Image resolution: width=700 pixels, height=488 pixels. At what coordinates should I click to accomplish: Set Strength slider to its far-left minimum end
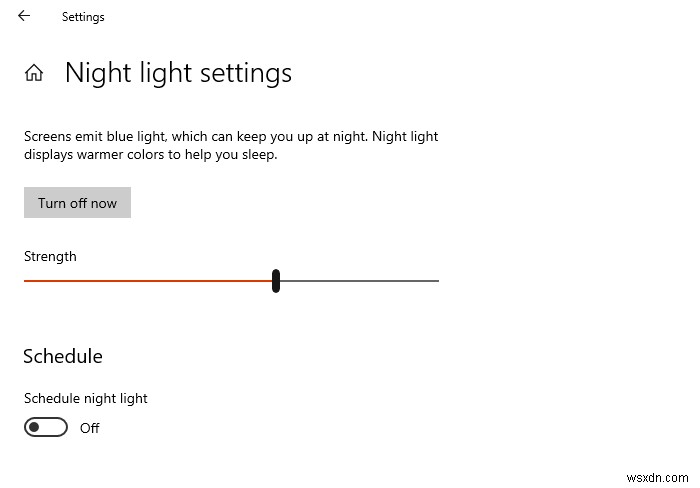pos(25,281)
